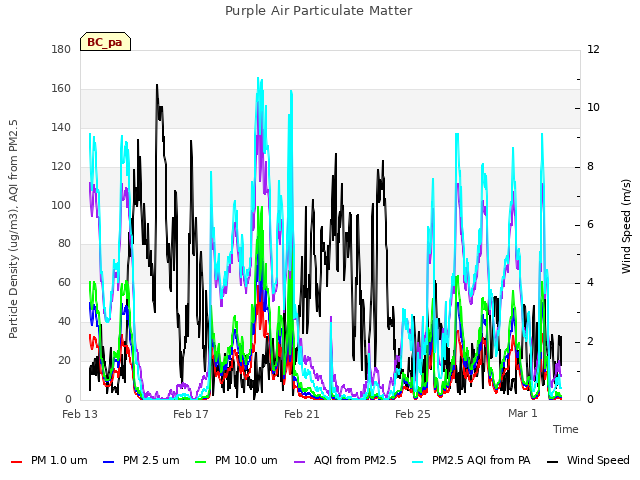
Task: Toggle PM 2.5 um legend entry
Action: [x=141, y=460]
